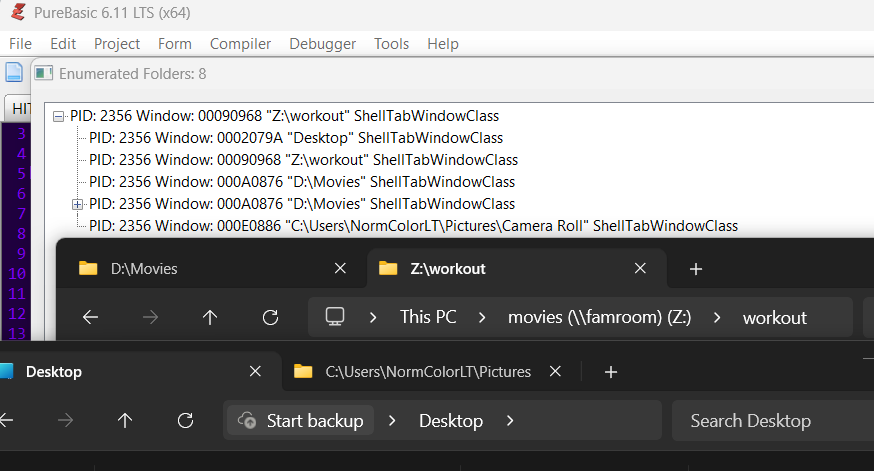Click the movies (\\famroom) (Z:) breadcrumb
The image size is (874, 471).
pos(599,317)
